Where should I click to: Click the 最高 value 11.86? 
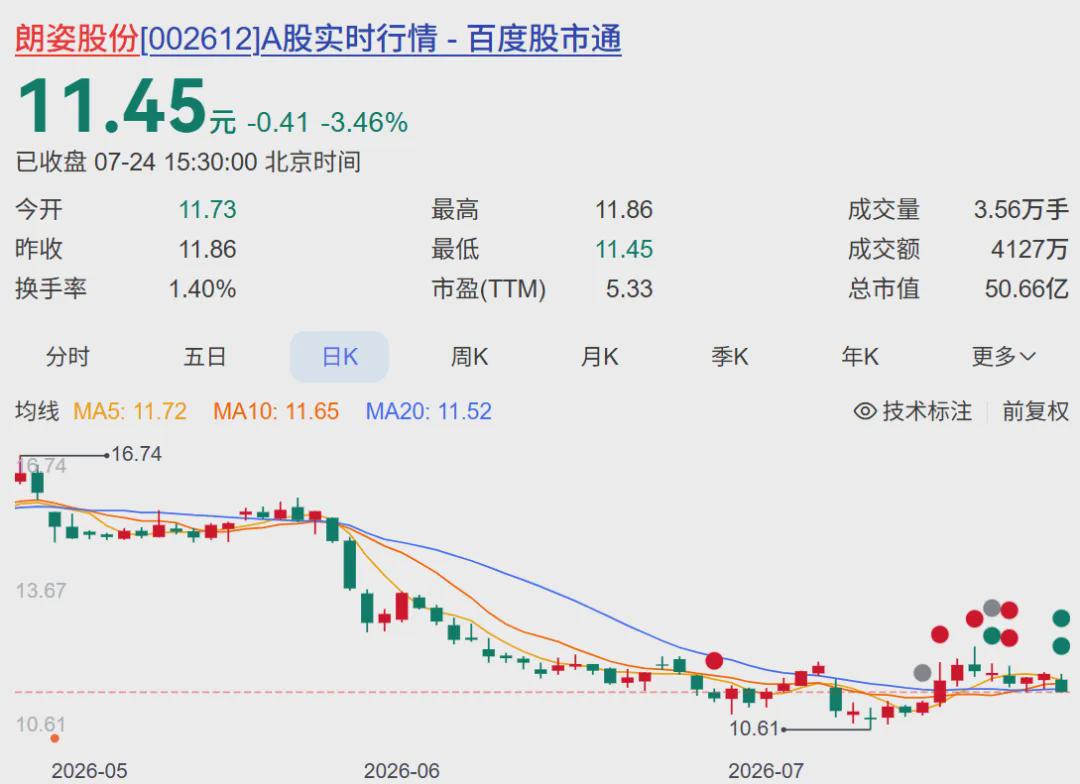coord(624,209)
